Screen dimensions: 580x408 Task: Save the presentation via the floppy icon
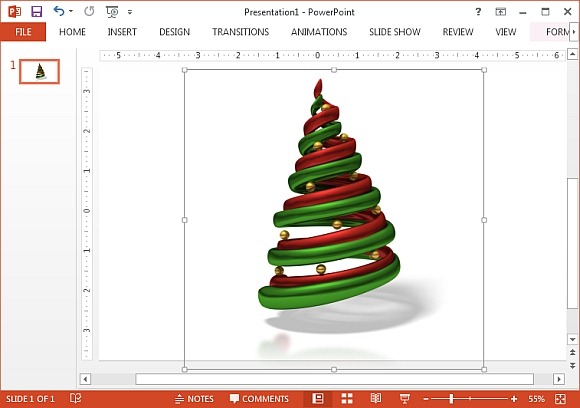pos(36,11)
